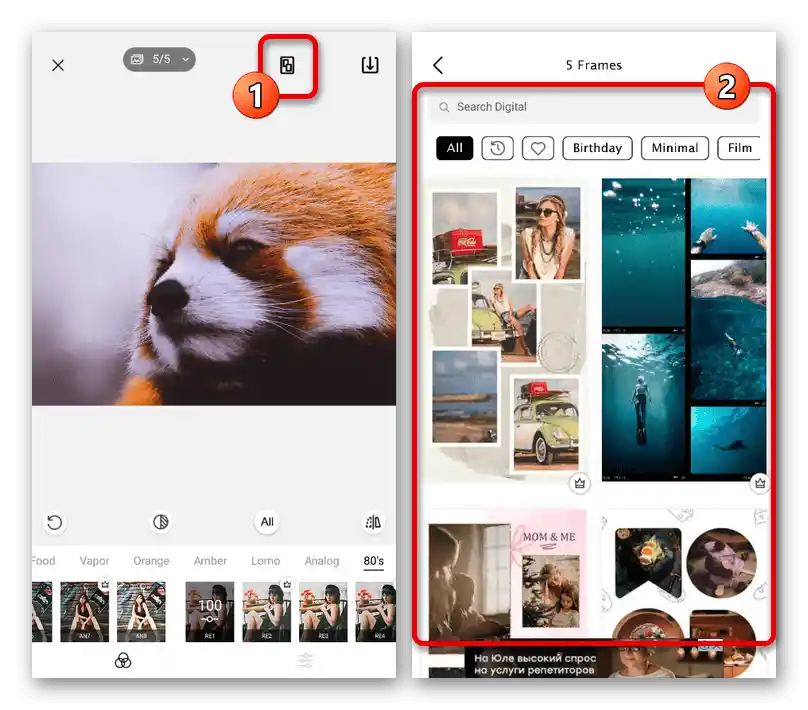Select the Orange filter category
This screenshot has height=710, width=808.
click(151, 561)
